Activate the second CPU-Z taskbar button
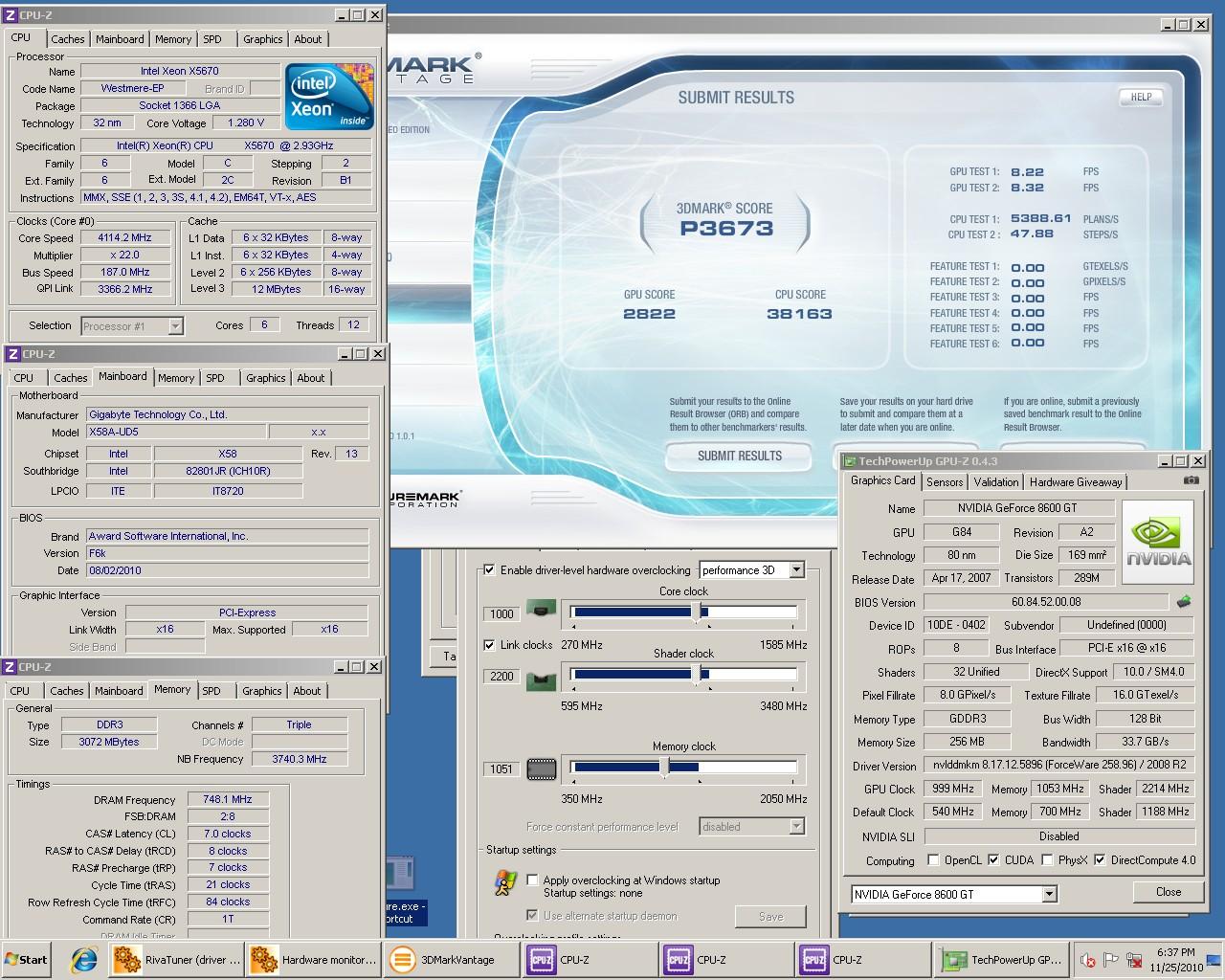1225x980 pixels. tap(724, 960)
